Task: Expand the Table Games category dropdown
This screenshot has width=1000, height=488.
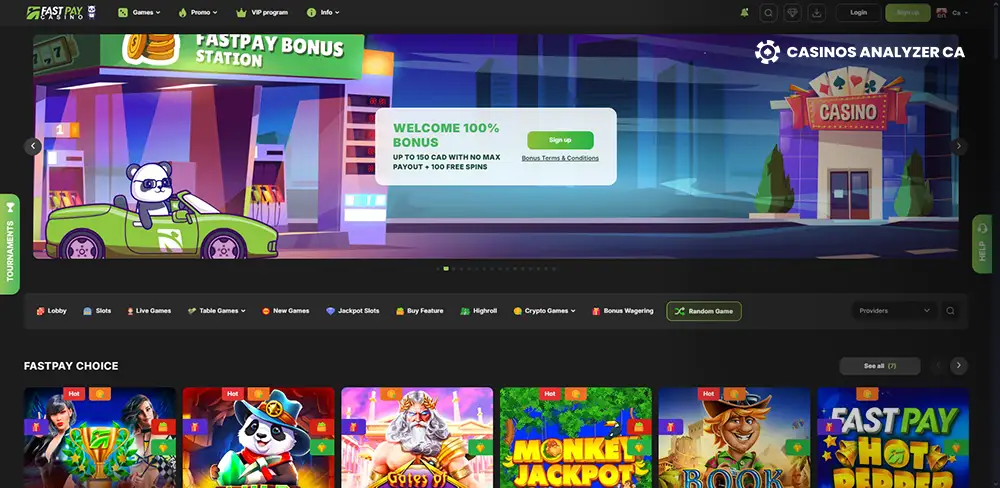Action: point(218,311)
